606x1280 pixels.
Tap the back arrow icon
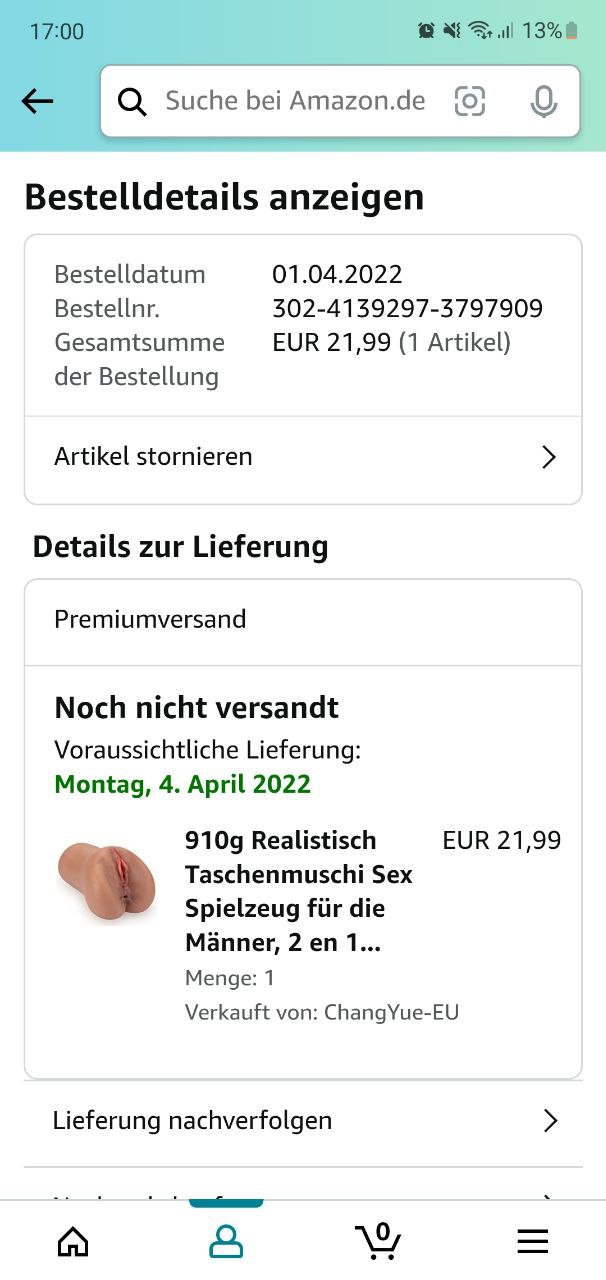coord(37,101)
